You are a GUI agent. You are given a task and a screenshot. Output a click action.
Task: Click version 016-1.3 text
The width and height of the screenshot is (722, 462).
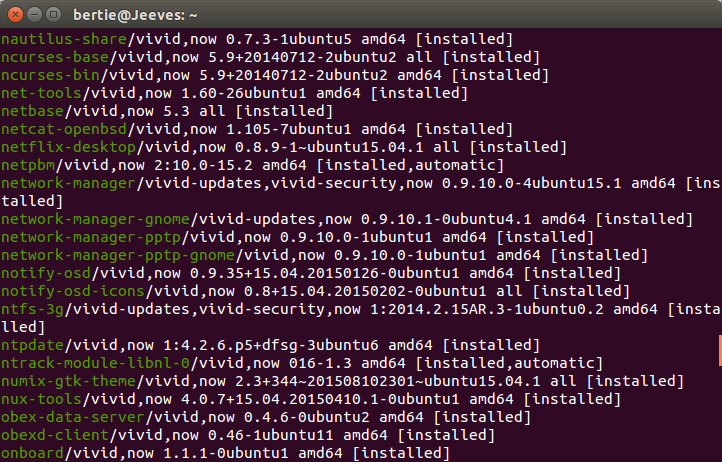coord(320,363)
